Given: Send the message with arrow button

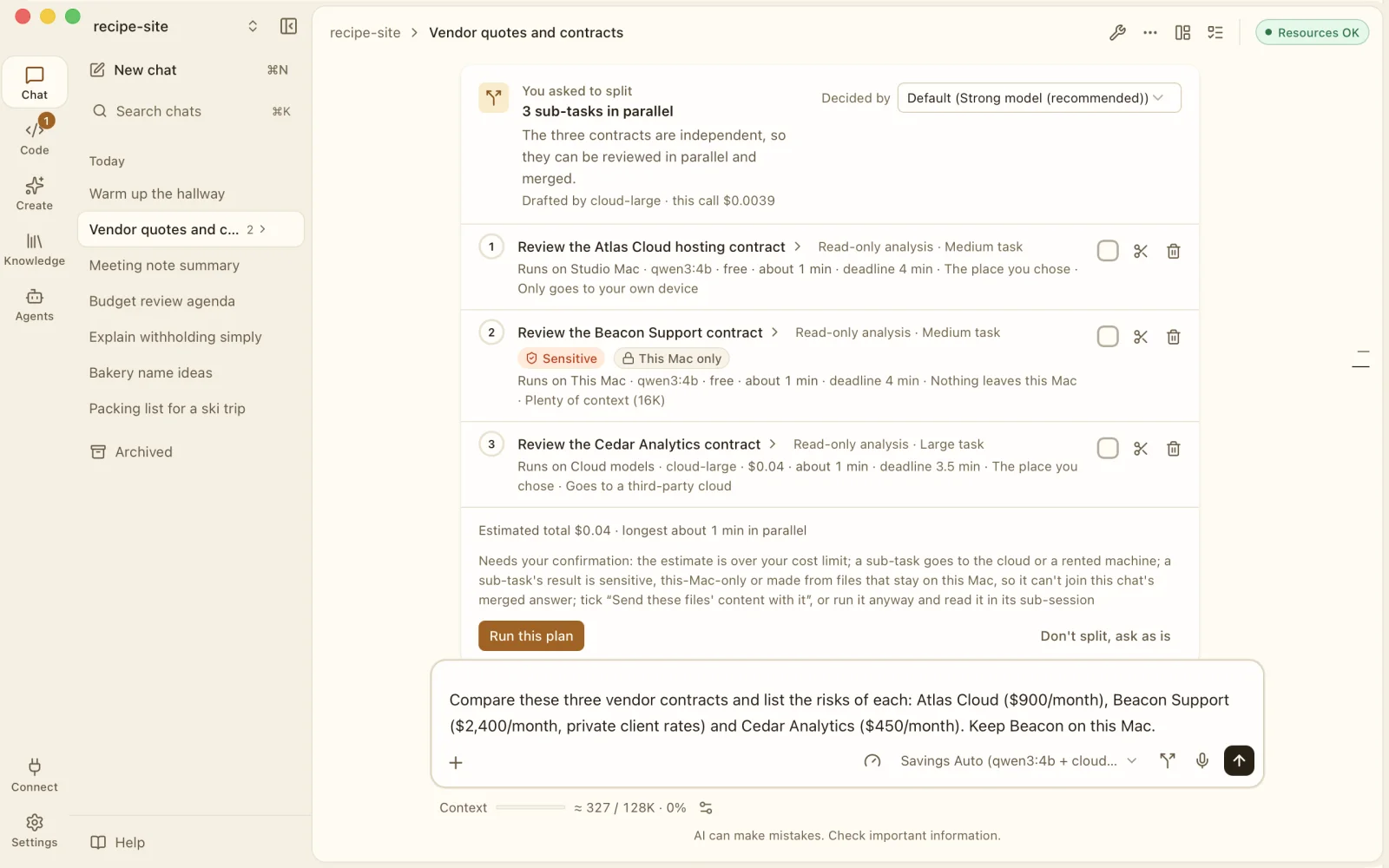Looking at the screenshot, I should [1239, 761].
